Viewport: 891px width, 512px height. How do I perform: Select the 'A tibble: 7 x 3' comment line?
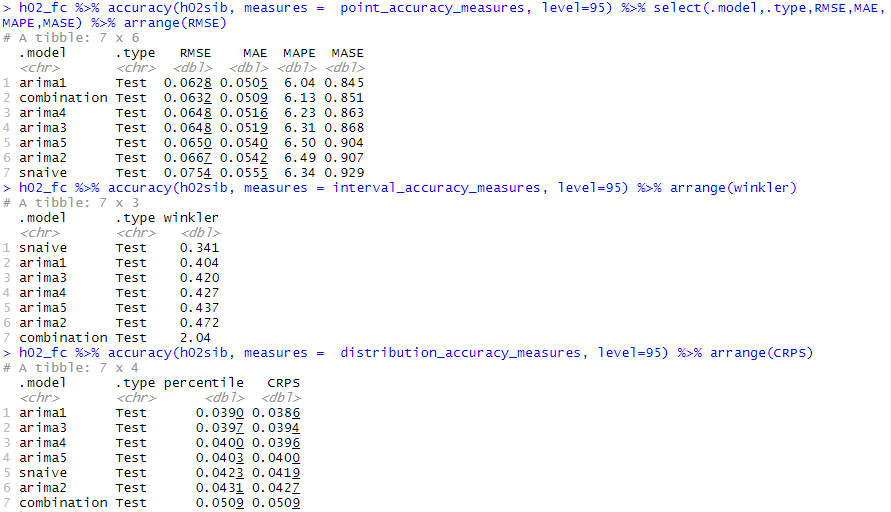pos(71,203)
